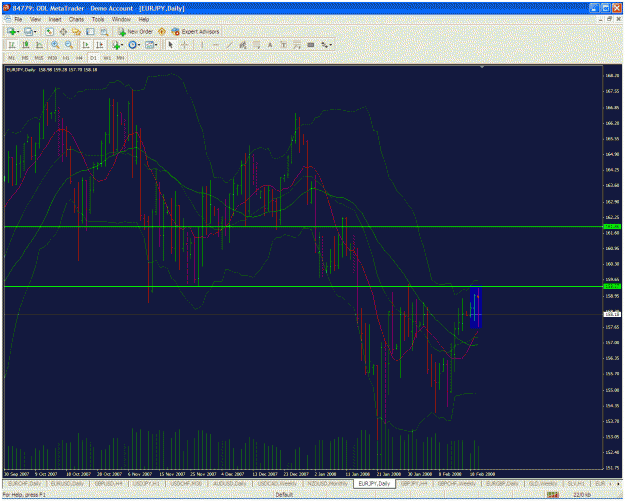Open the Periods clock dropdown
The image size is (625, 501).
coord(134,45)
